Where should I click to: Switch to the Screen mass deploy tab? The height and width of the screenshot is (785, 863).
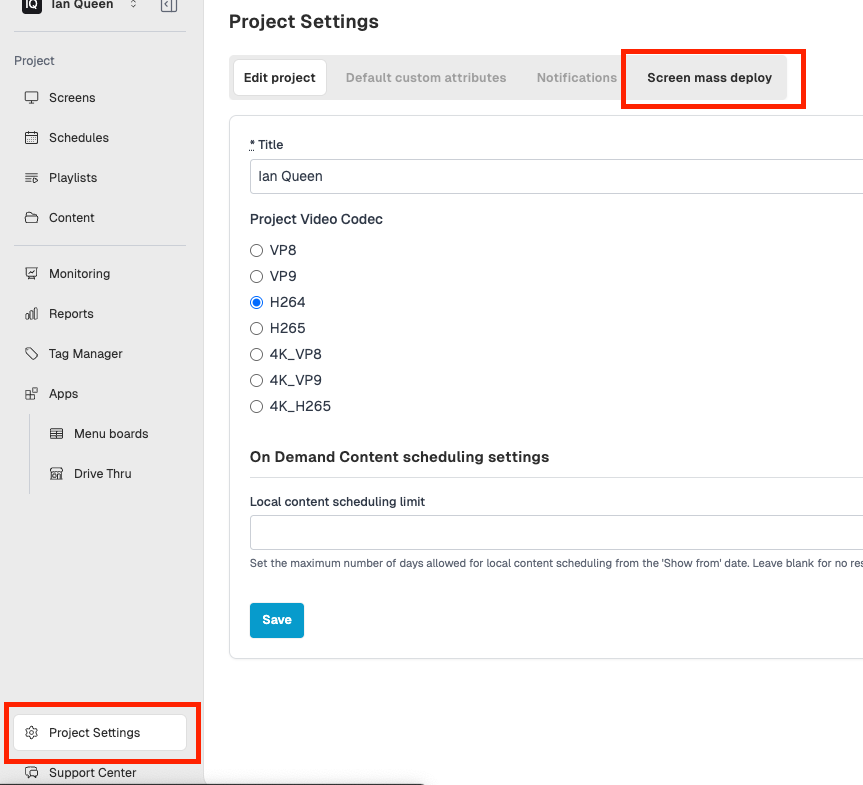pos(710,77)
